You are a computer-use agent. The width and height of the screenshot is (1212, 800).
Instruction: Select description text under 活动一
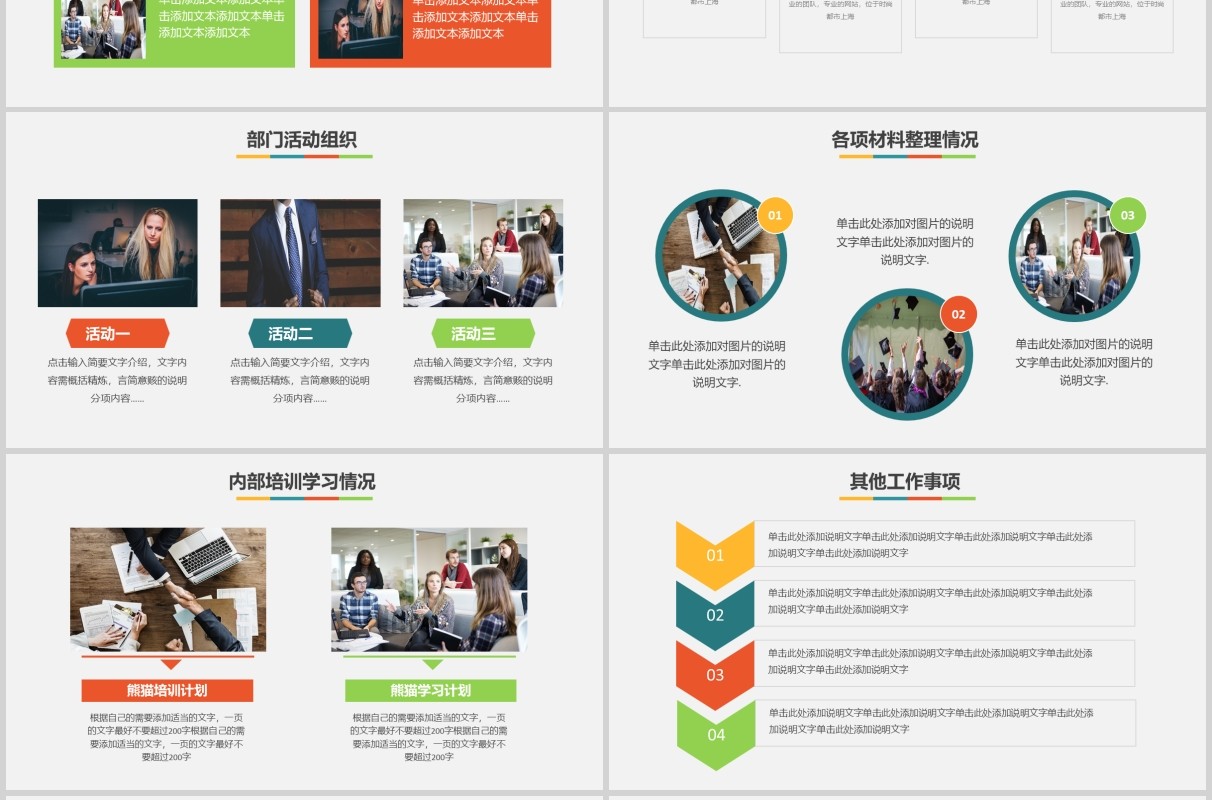click(x=117, y=380)
